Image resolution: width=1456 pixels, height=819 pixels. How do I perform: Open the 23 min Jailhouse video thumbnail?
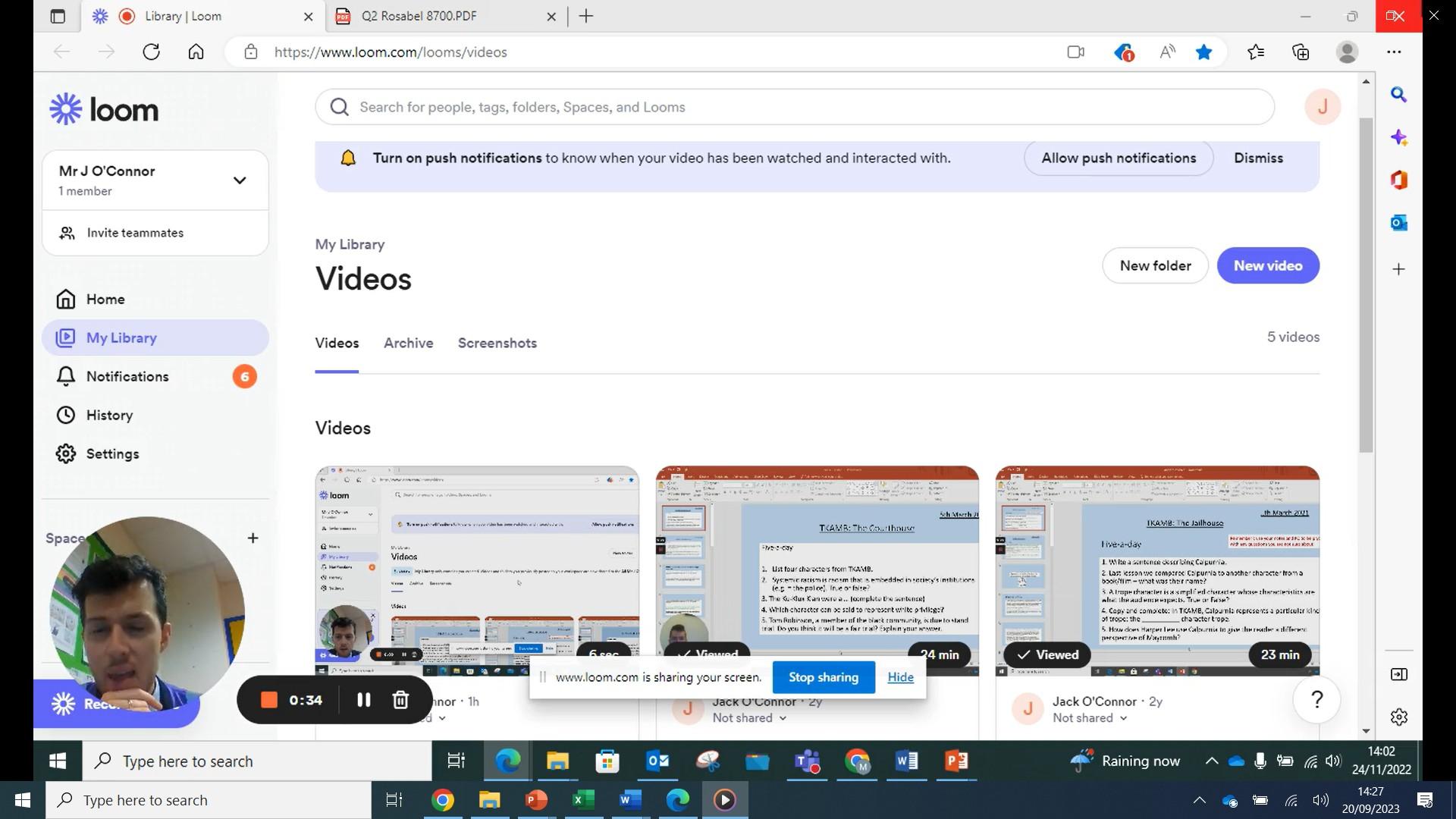click(x=1157, y=569)
